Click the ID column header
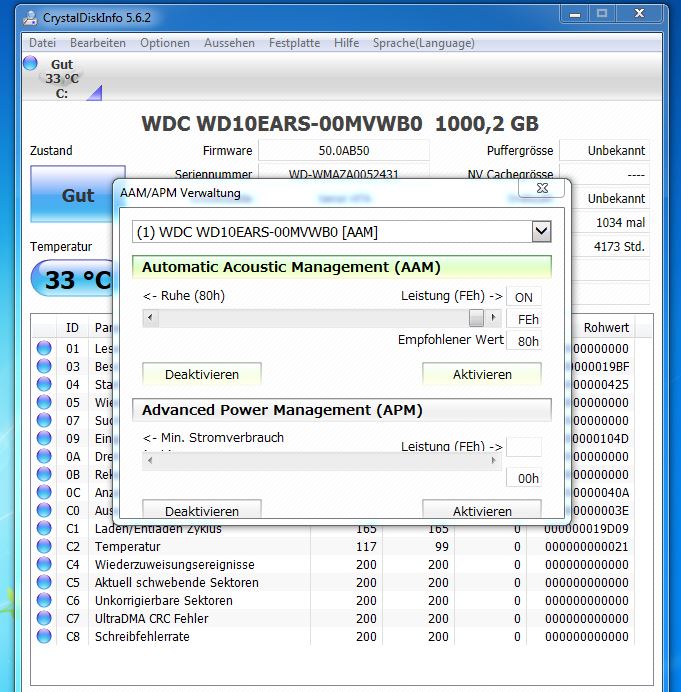Screen dimensions: 681x692 coord(72,327)
